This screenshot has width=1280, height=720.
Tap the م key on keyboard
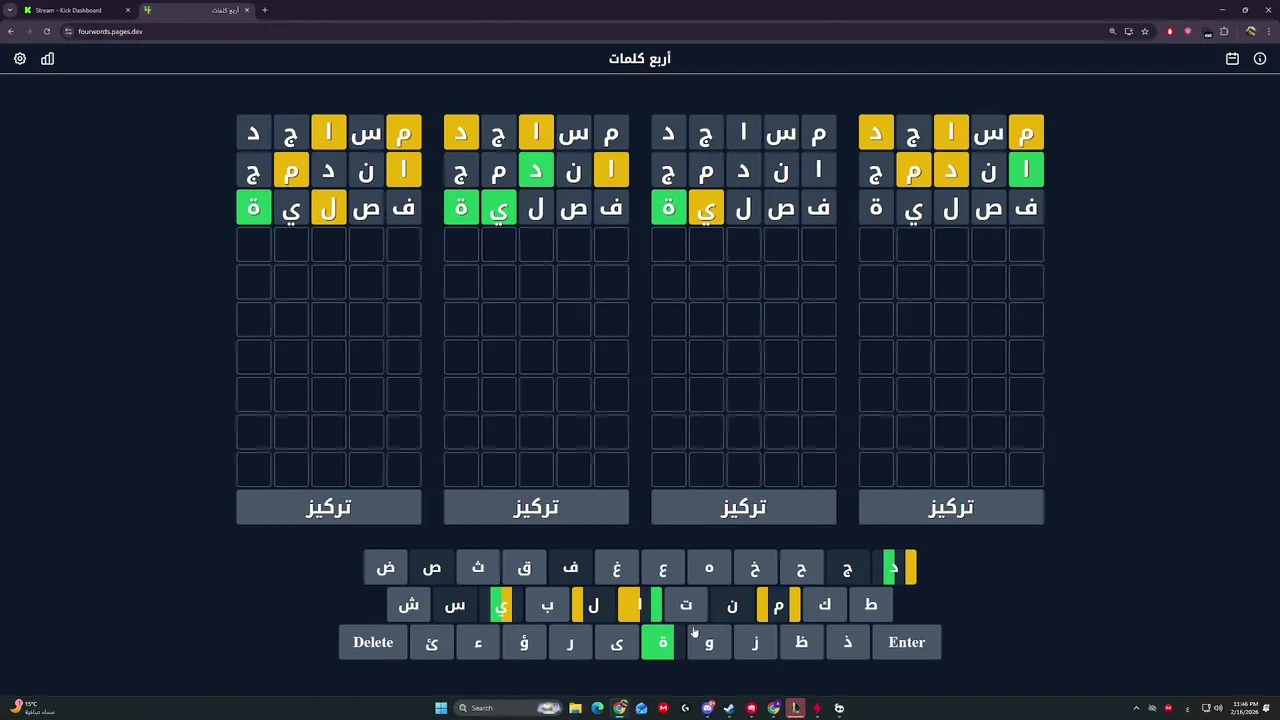click(x=778, y=605)
